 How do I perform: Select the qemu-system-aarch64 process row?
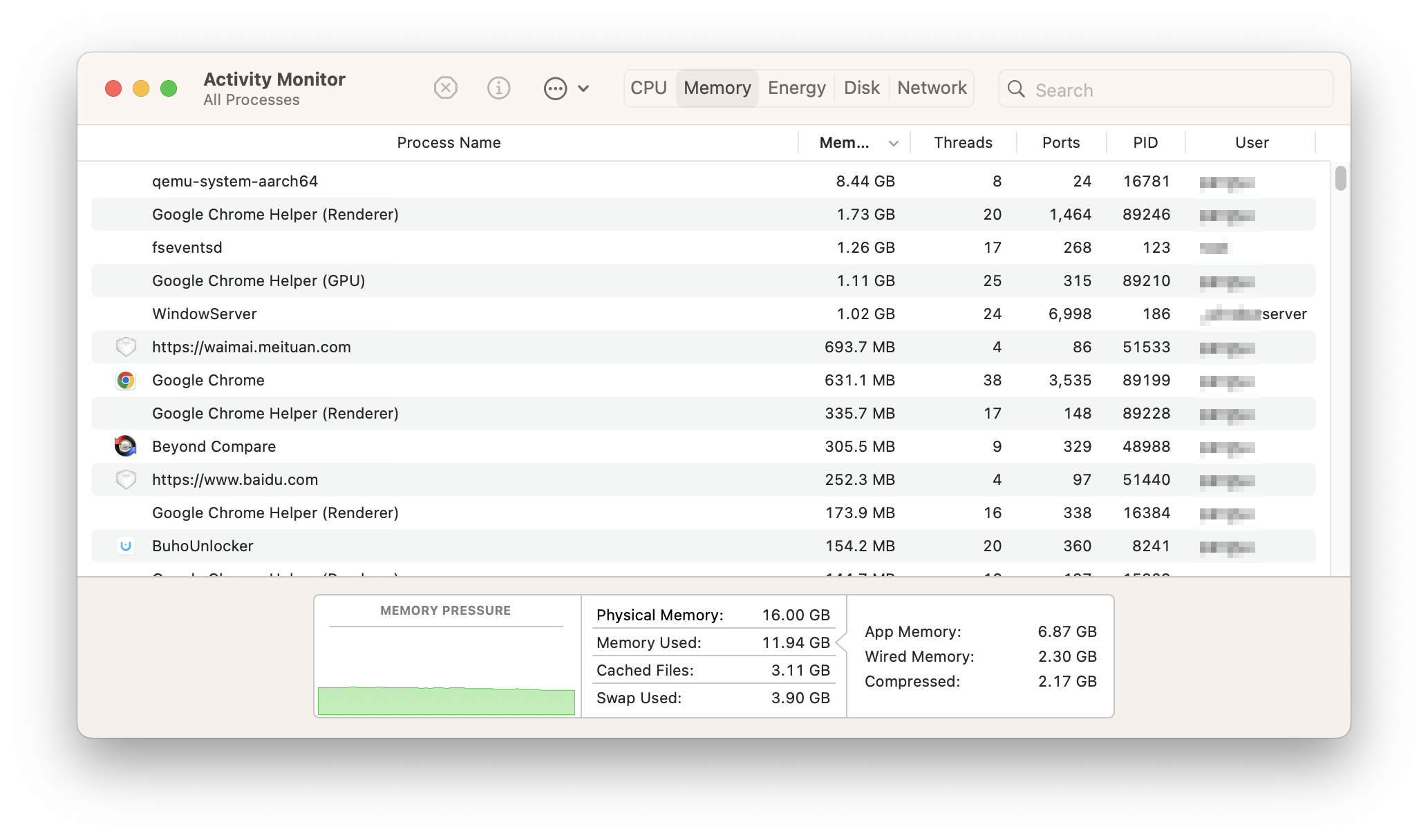(703, 181)
